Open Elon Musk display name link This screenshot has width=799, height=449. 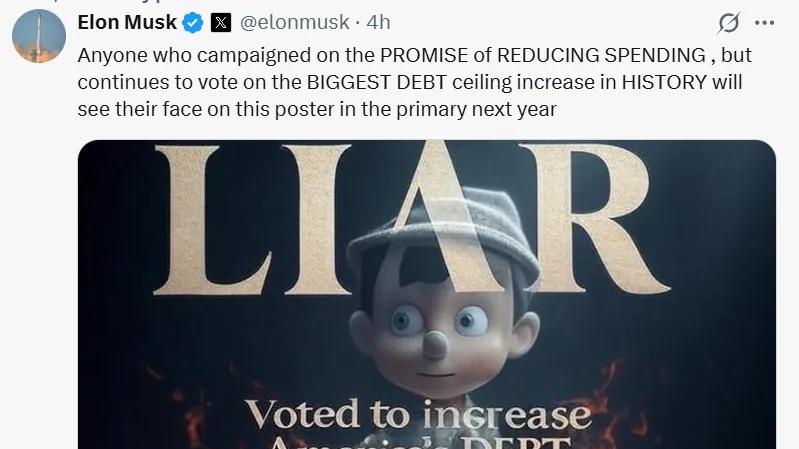click(127, 22)
